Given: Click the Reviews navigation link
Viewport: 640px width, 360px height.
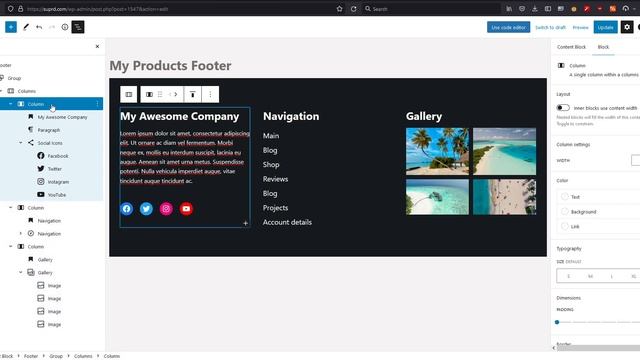Looking at the screenshot, I should pyautogui.click(x=276, y=179).
